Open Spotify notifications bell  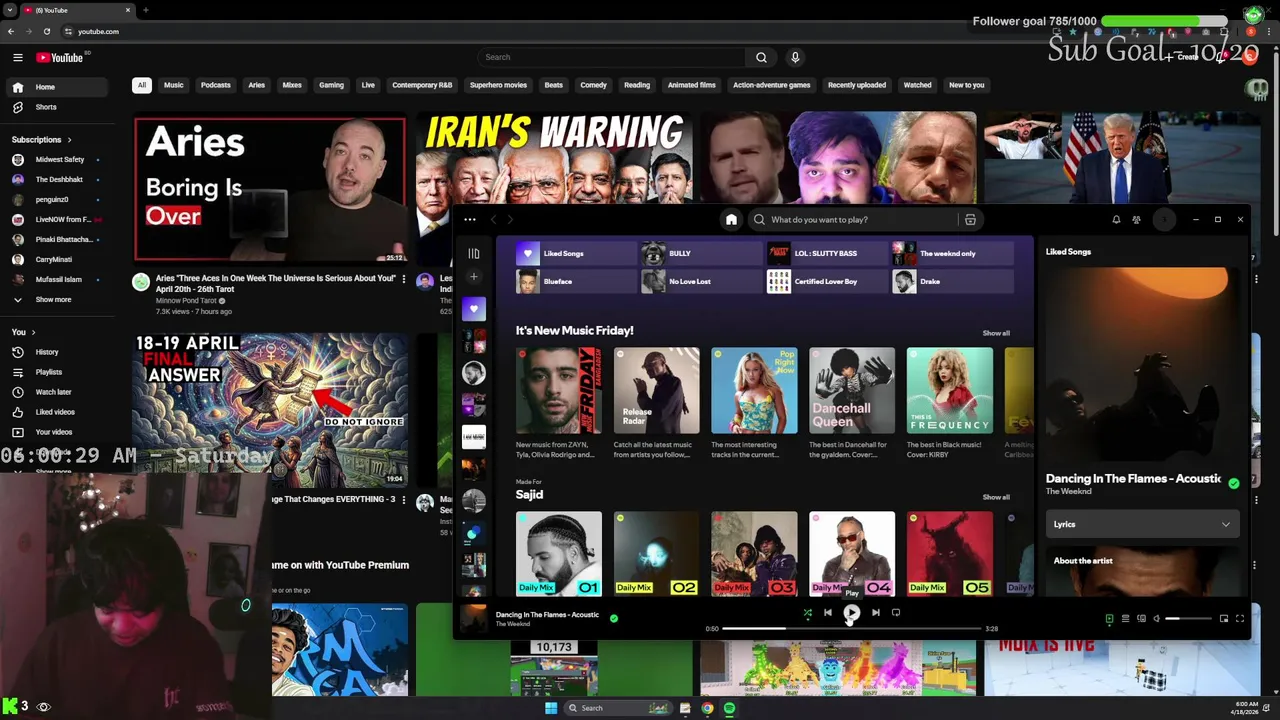click(1116, 220)
